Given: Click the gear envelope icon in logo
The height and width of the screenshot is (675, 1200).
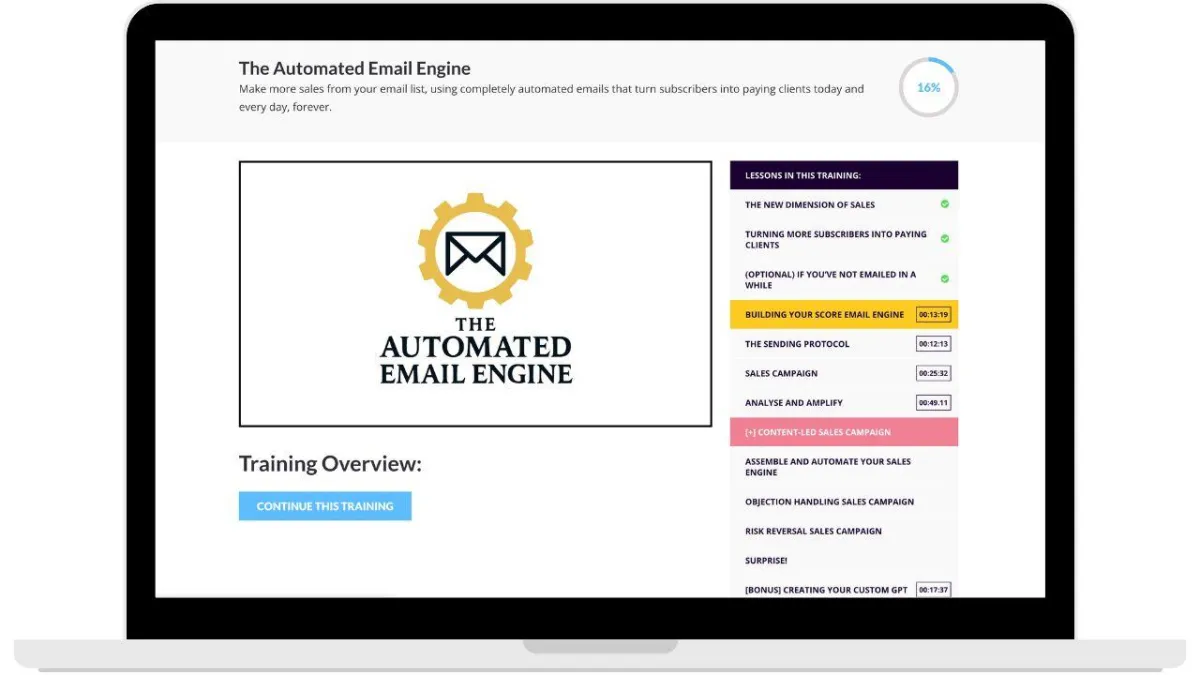Looking at the screenshot, I should point(475,251).
